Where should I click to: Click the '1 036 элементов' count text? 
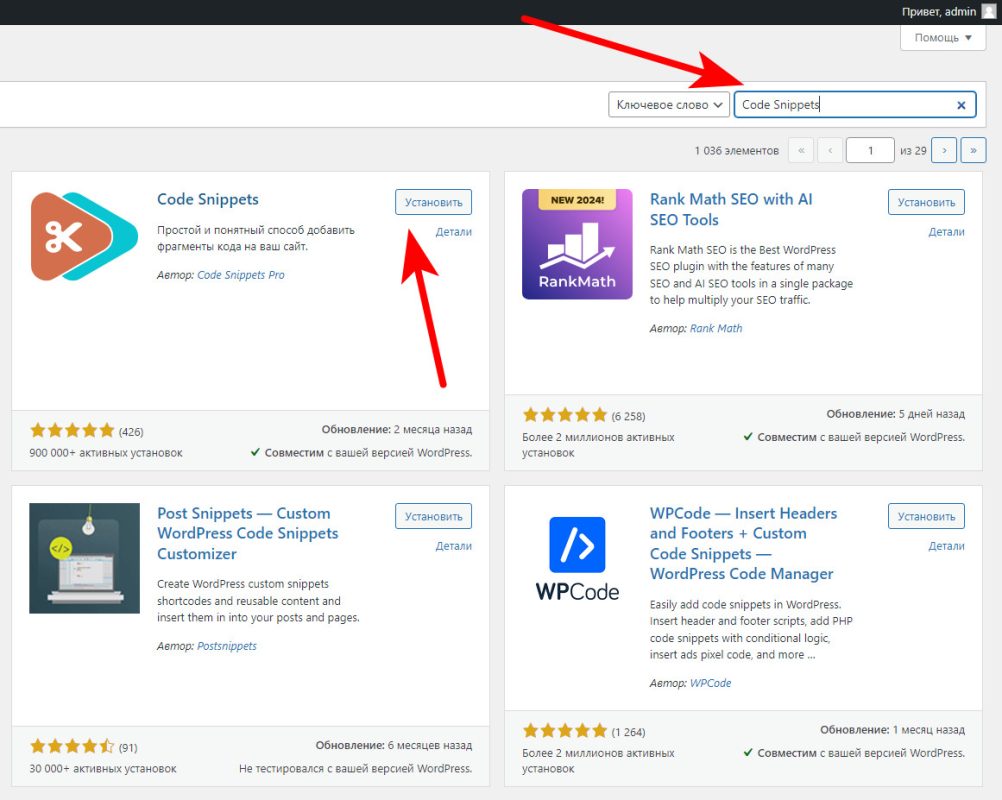tap(737, 151)
